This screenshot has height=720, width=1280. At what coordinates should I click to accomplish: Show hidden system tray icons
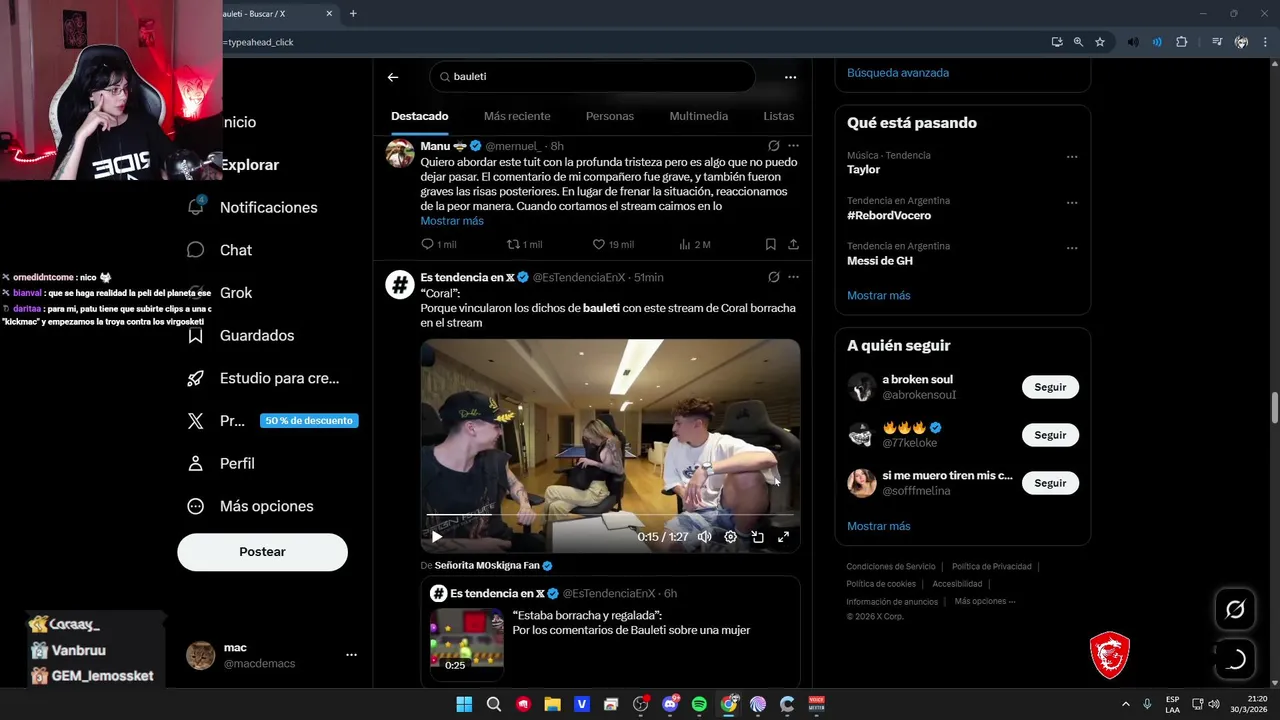1125,704
